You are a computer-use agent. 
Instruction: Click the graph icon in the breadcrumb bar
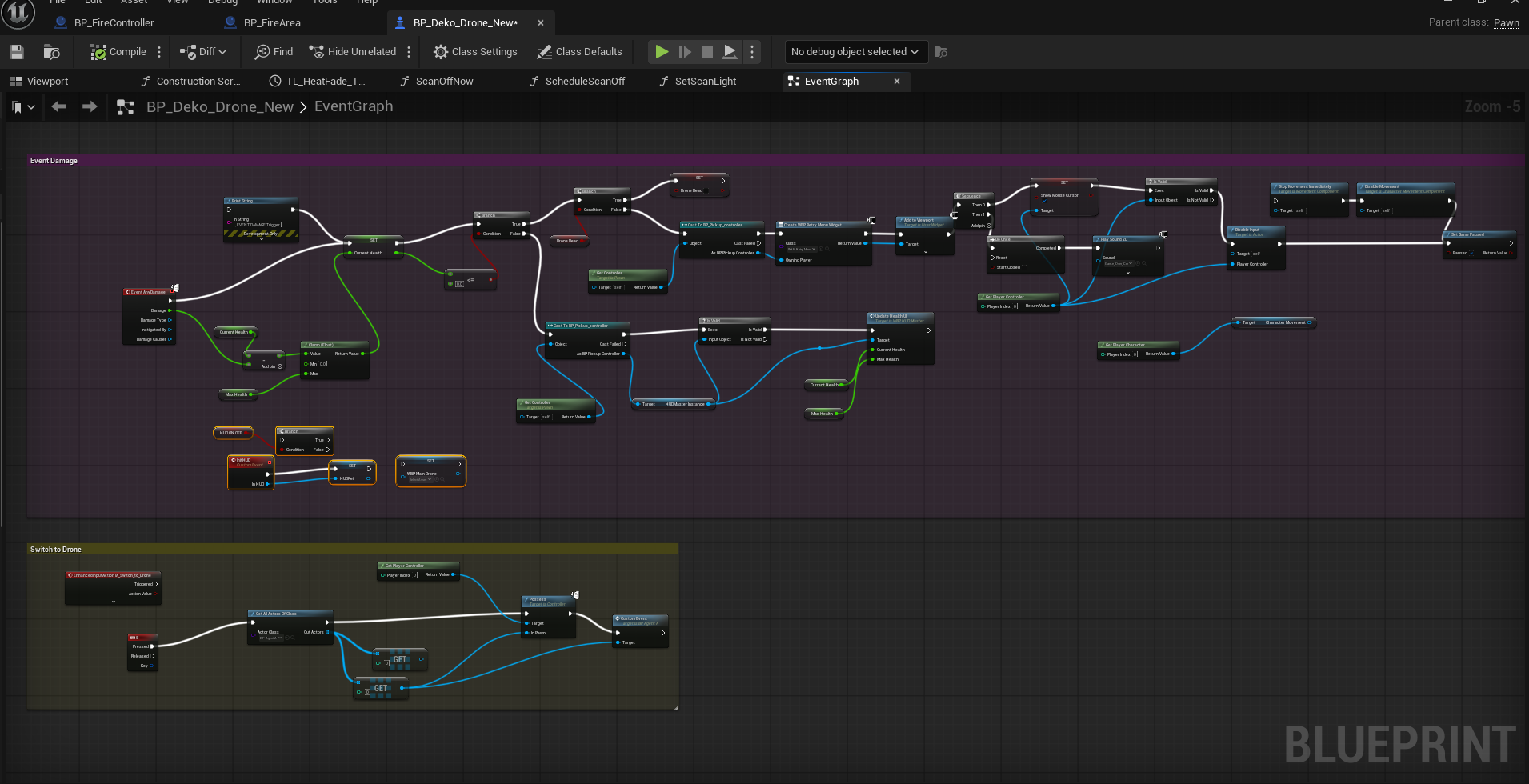[x=126, y=107]
